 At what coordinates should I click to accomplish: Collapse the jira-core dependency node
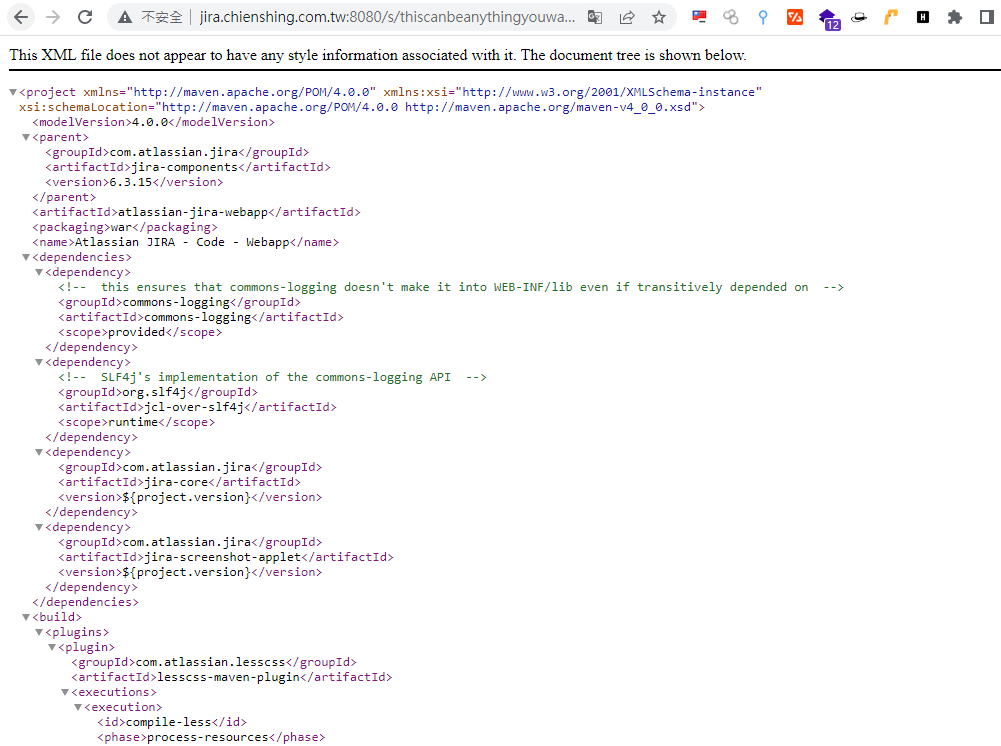point(39,452)
